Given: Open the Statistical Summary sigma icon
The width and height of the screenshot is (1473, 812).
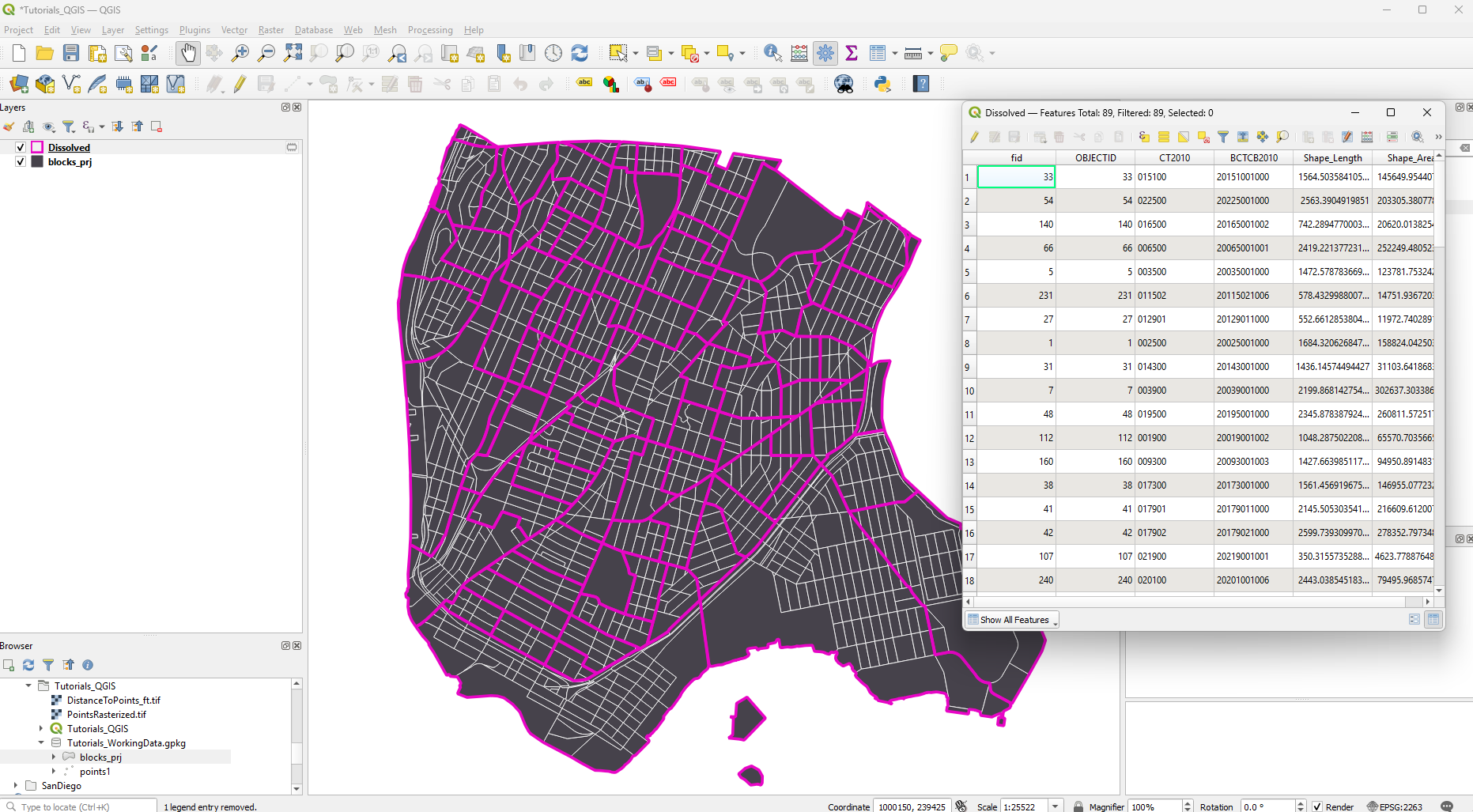Looking at the screenshot, I should [852, 53].
